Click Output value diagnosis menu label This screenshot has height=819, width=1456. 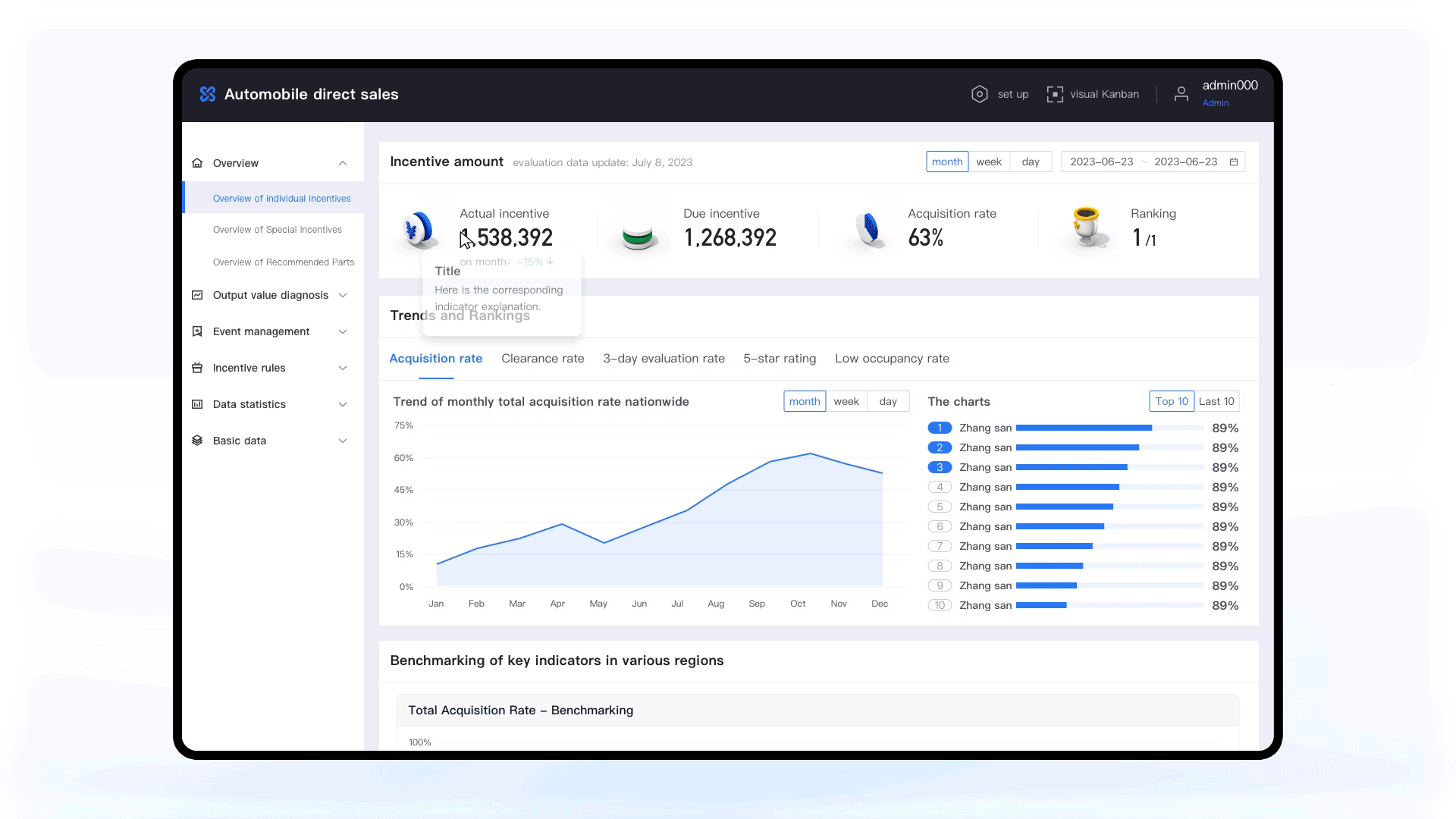(x=271, y=295)
